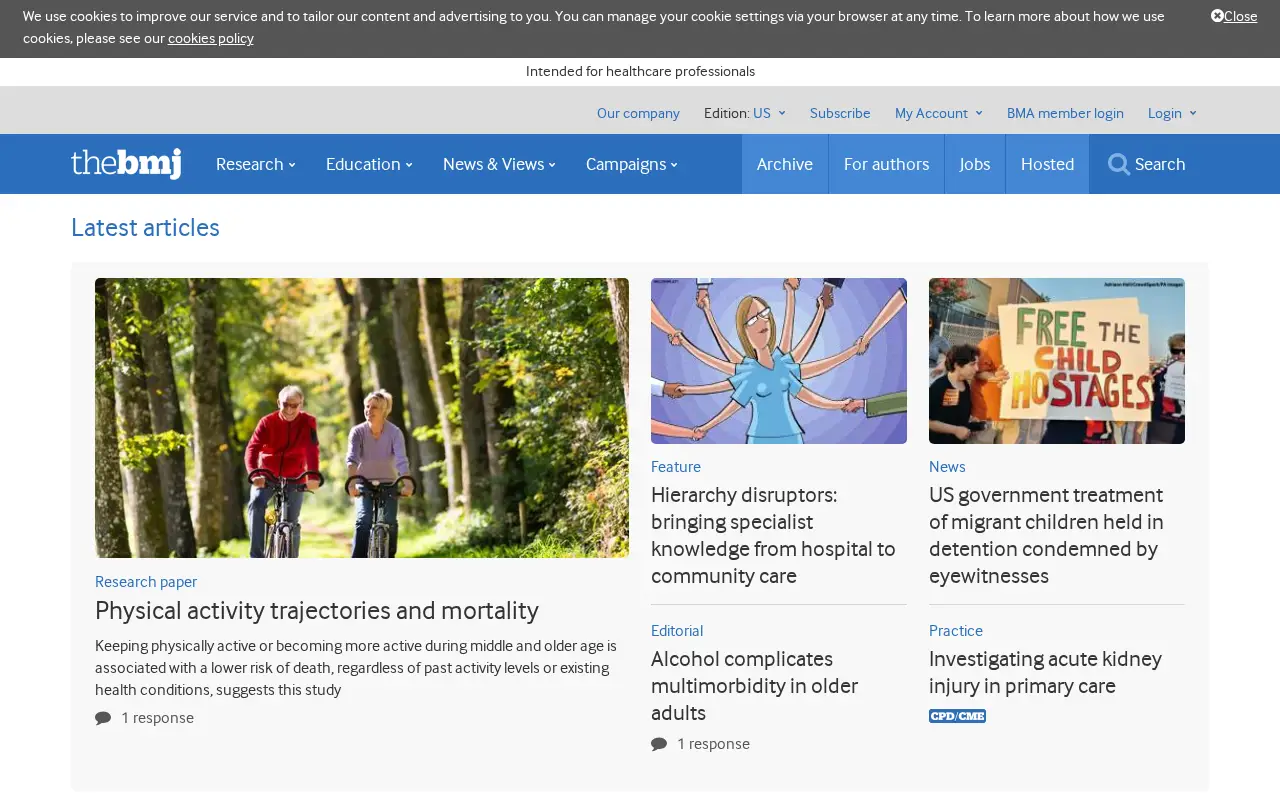Open search via the magnifier icon
The image size is (1280, 800).
[x=1119, y=164]
